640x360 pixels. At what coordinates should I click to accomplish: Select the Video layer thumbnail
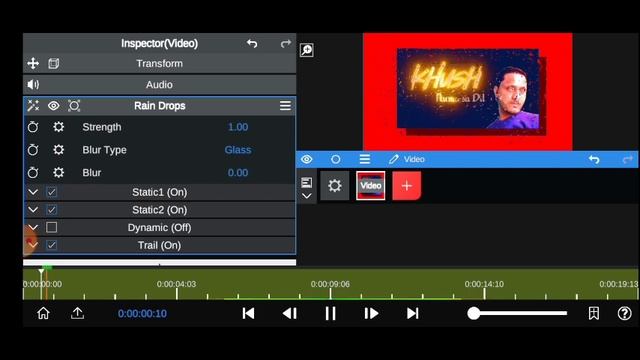point(371,186)
